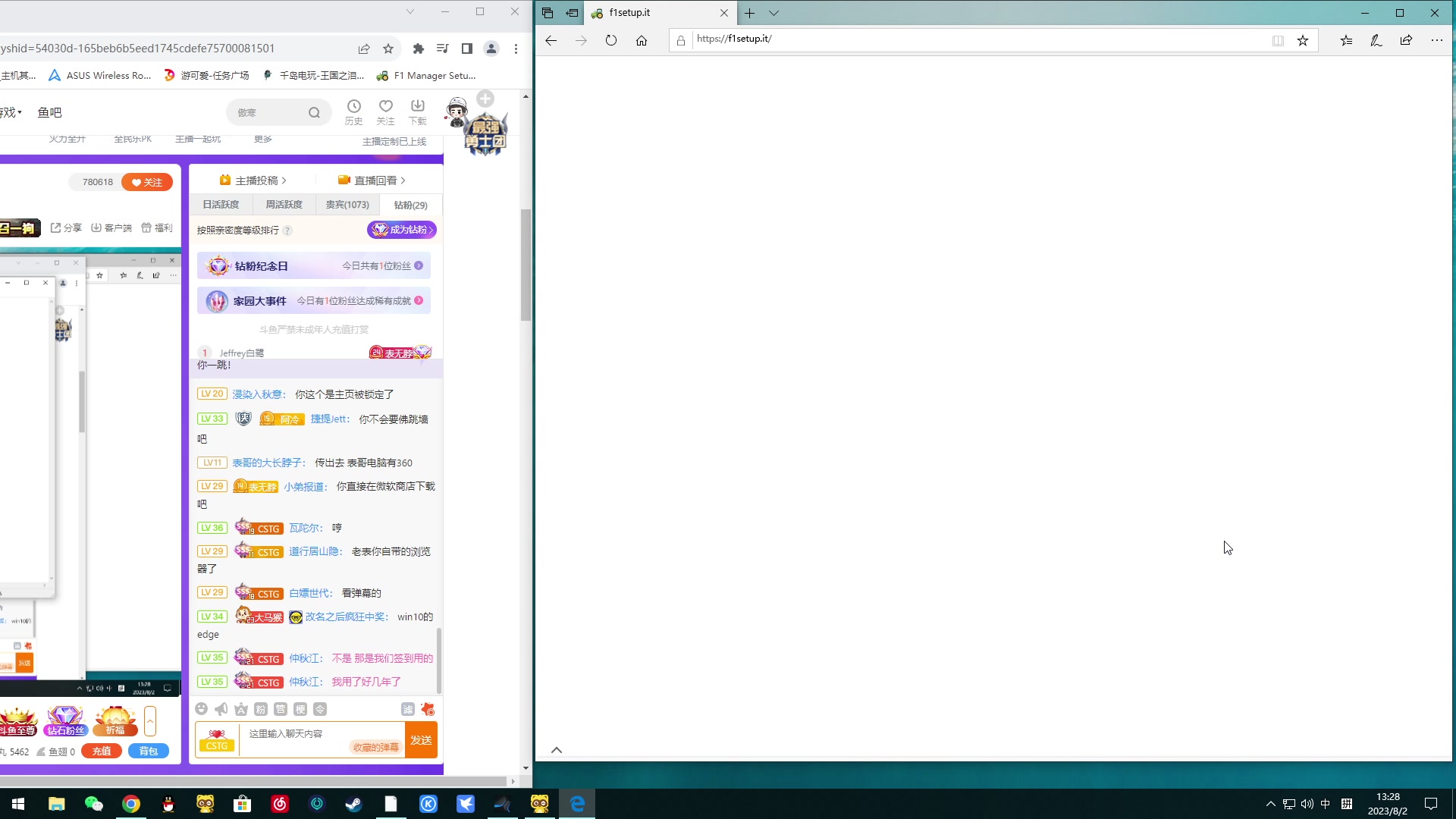Open ASUS Wireless Router bookmark
1456x819 pixels.
point(100,76)
